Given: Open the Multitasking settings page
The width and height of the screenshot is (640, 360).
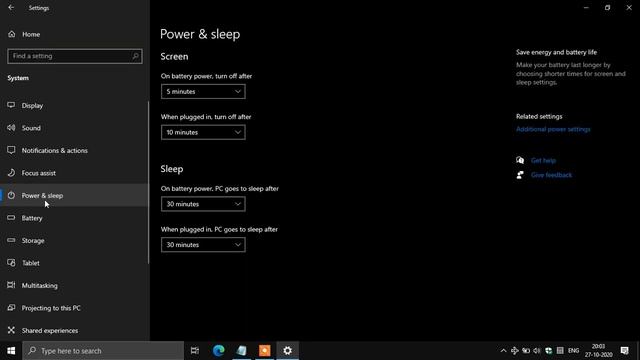Looking at the screenshot, I should click(74, 285).
